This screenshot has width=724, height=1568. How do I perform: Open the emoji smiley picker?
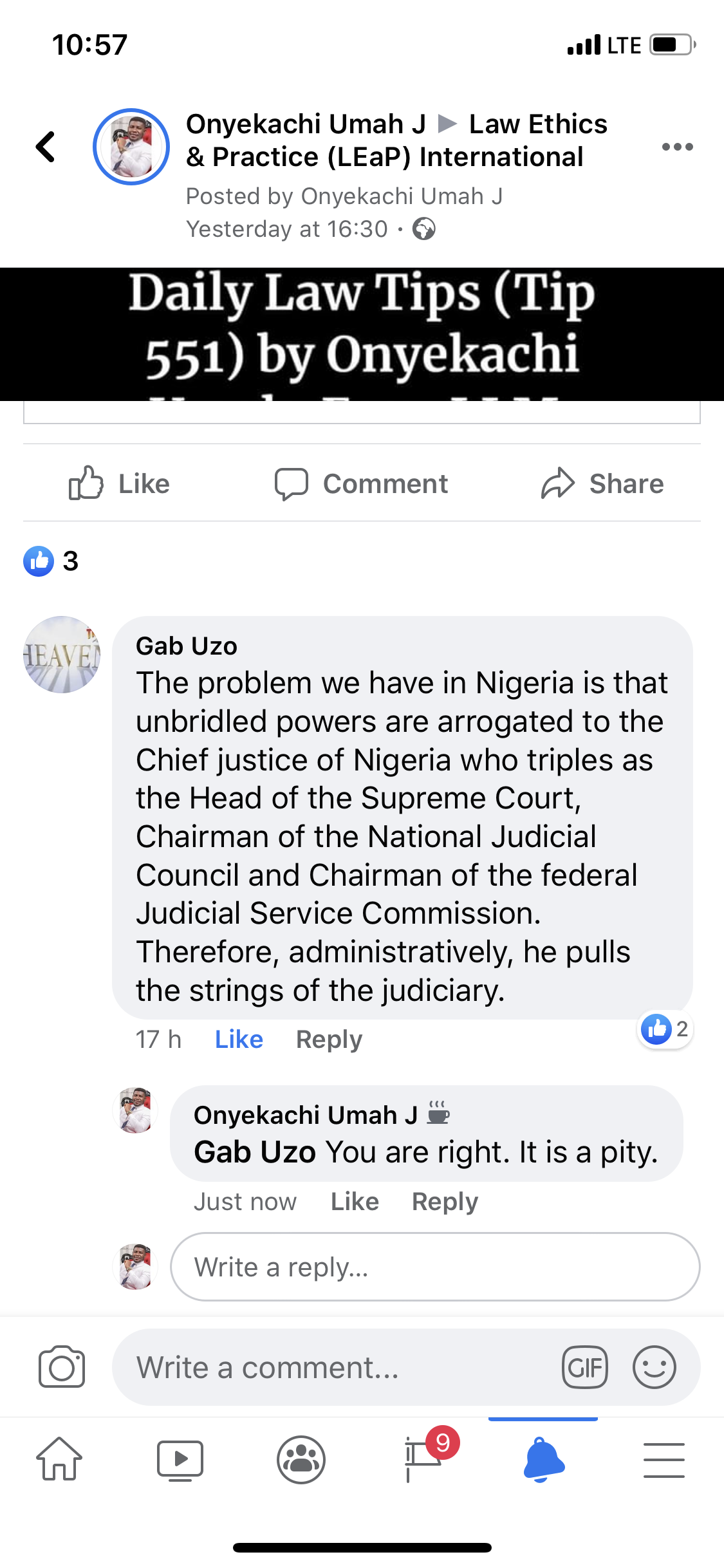coord(654,1367)
